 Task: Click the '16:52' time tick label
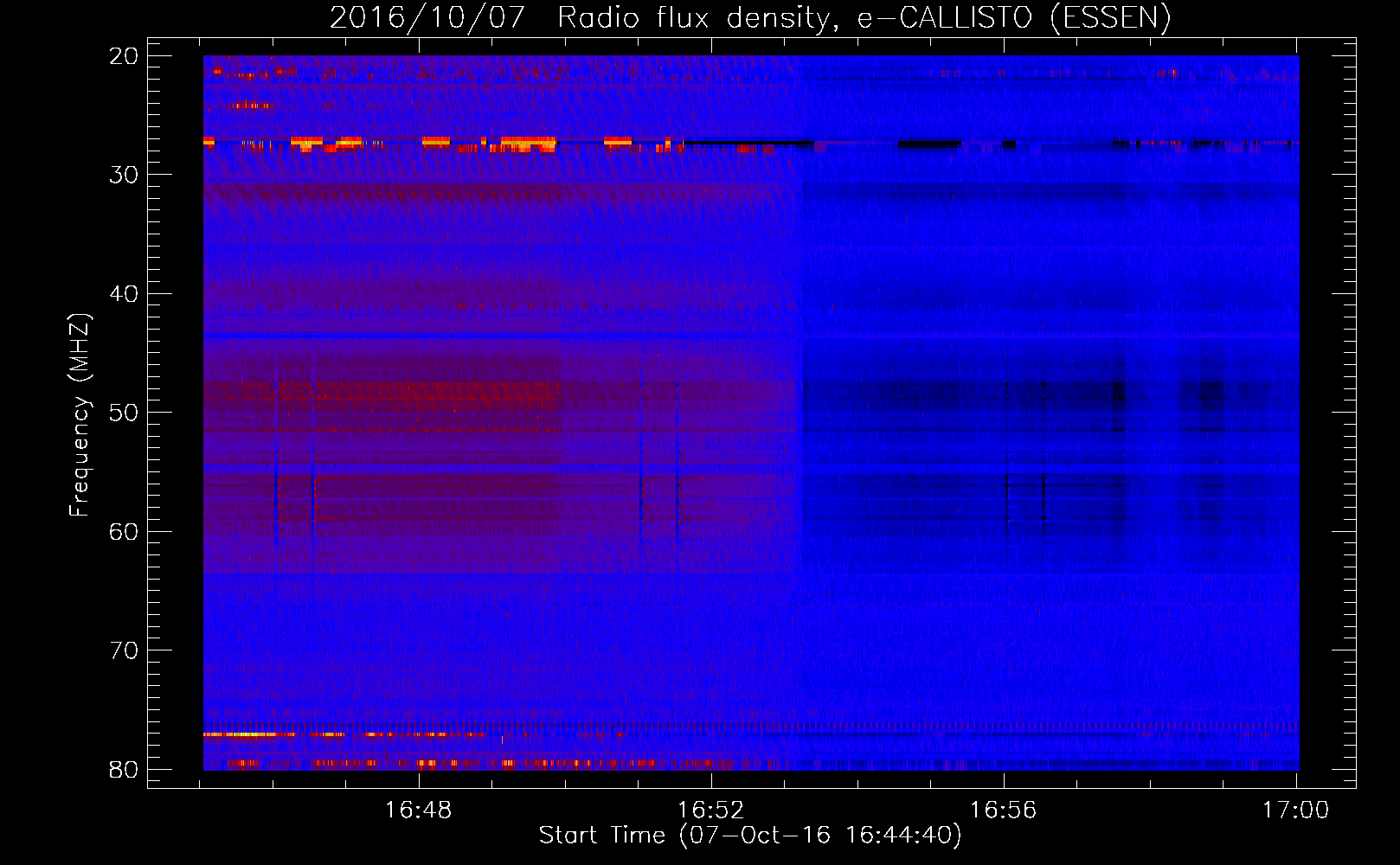(x=711, y=811)
